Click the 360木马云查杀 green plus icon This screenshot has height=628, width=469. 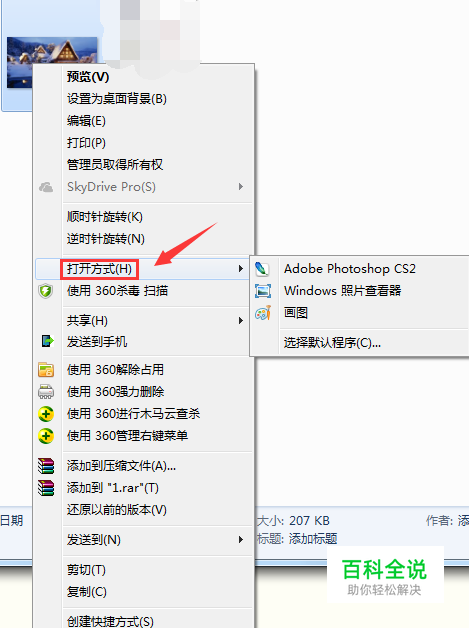click(46, 414)
